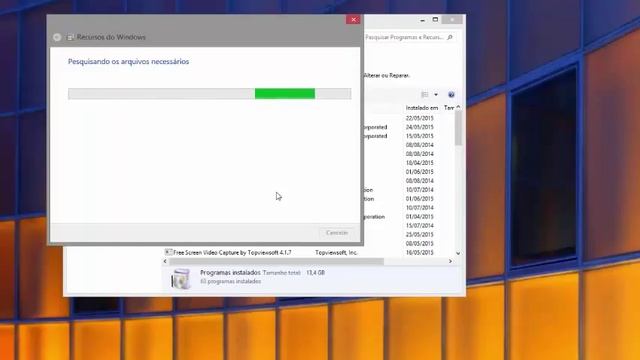Click the horizontal scrollbar left arrow

[x=165, y=261]
